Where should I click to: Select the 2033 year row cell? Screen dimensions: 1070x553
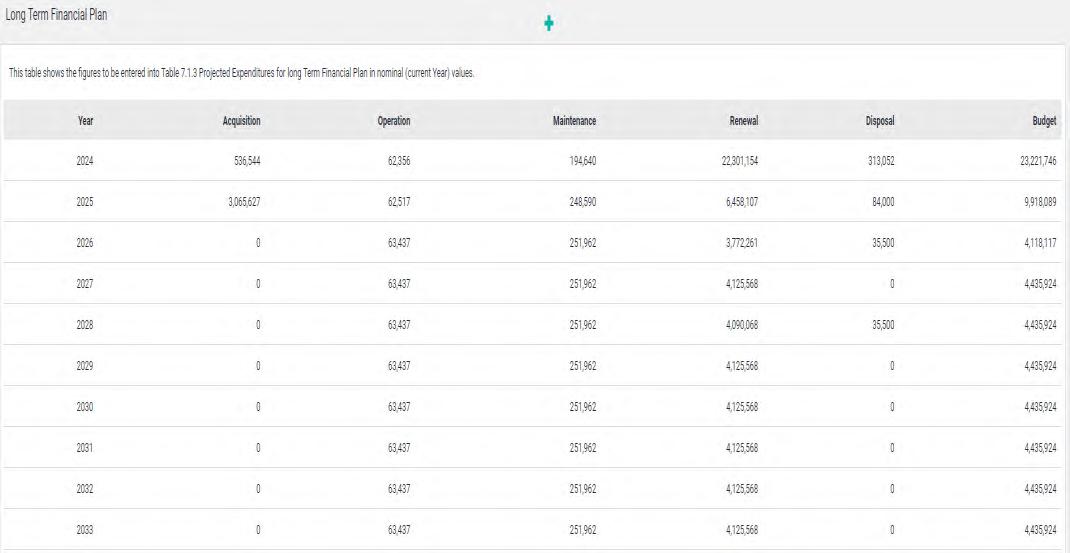85,530
